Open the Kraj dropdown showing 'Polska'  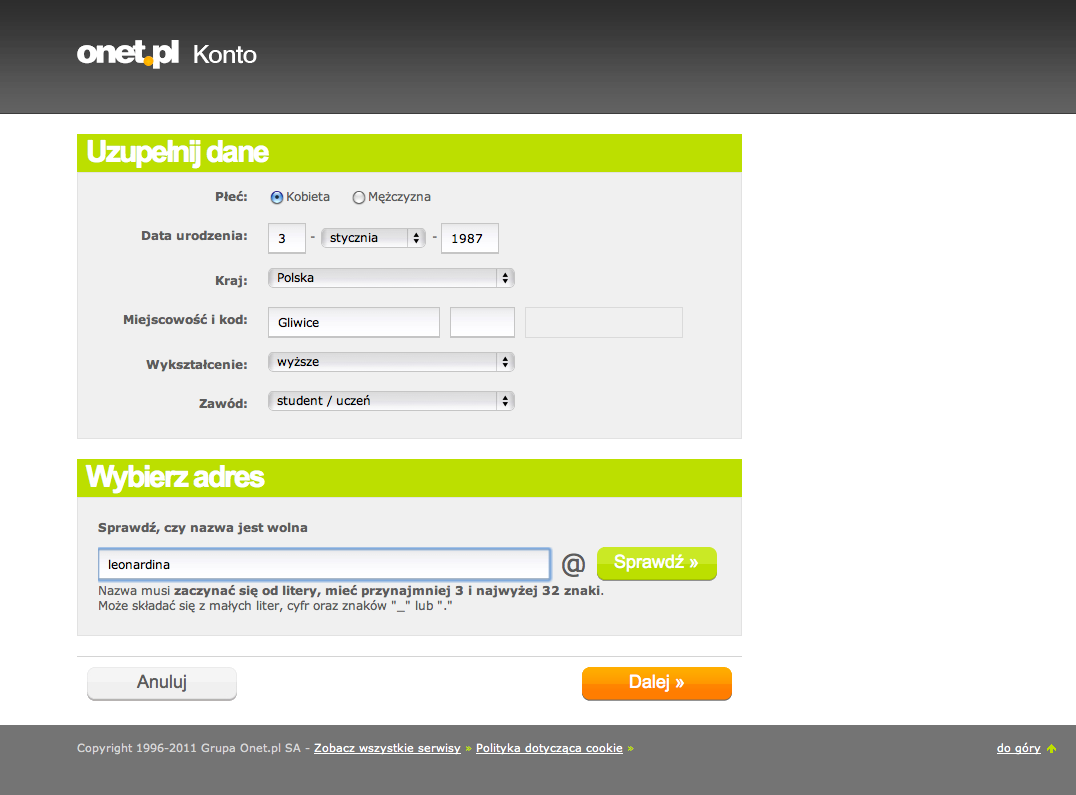pos(390,278)
